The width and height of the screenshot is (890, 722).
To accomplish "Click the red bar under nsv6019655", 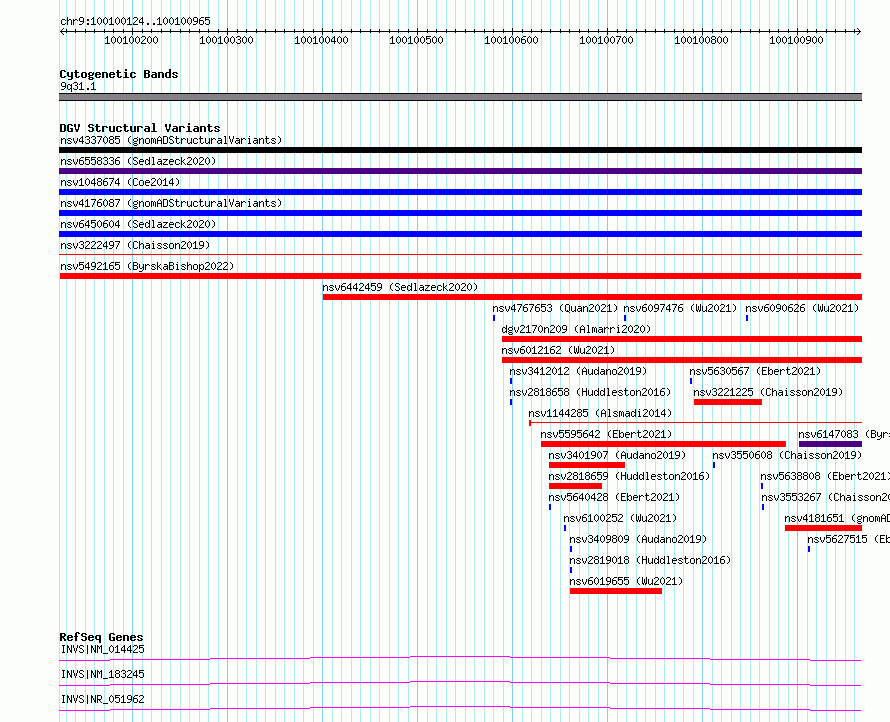I will tap(616, 591).
